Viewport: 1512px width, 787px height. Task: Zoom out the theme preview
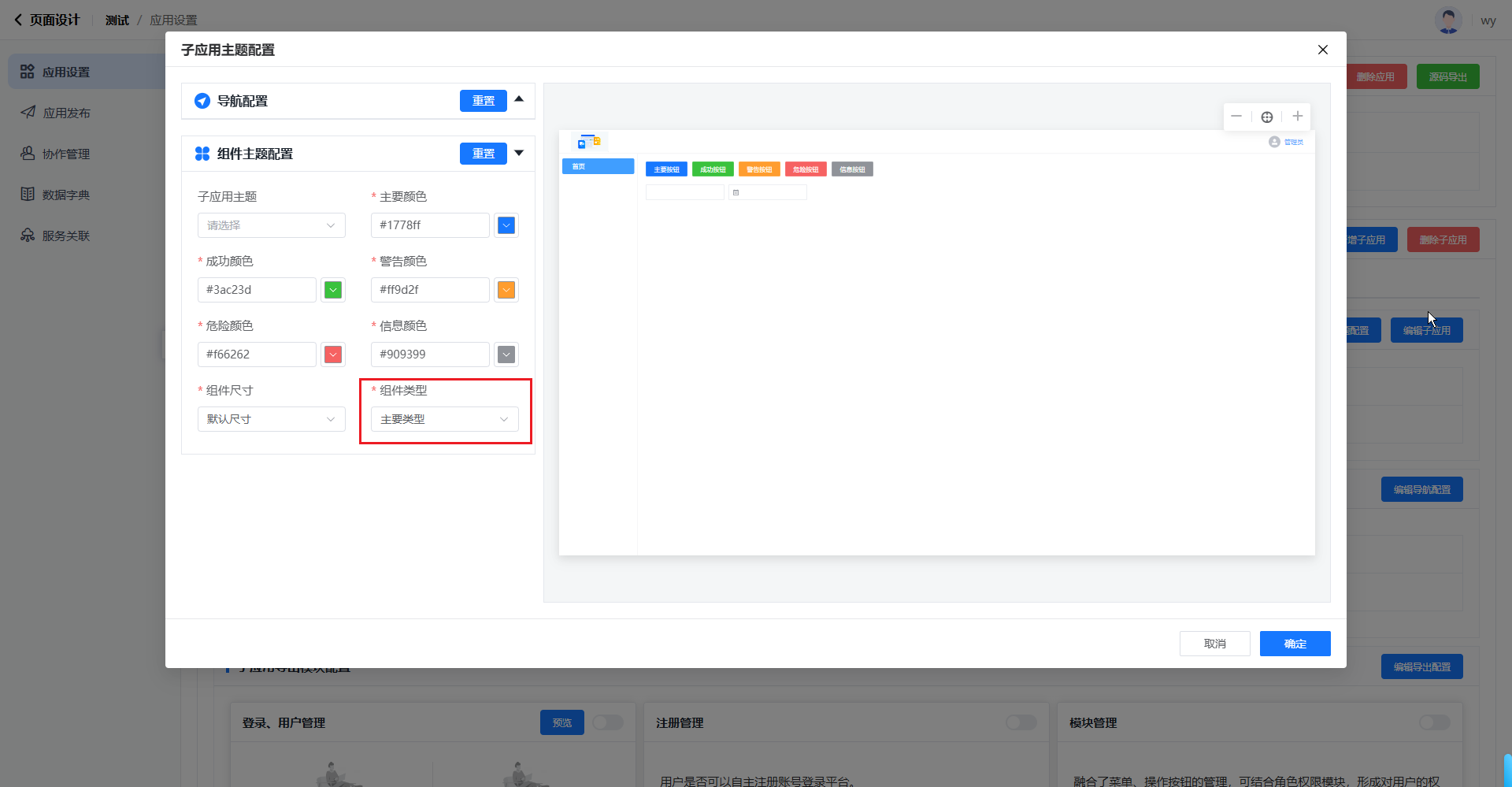click(x=1236, y=117)
